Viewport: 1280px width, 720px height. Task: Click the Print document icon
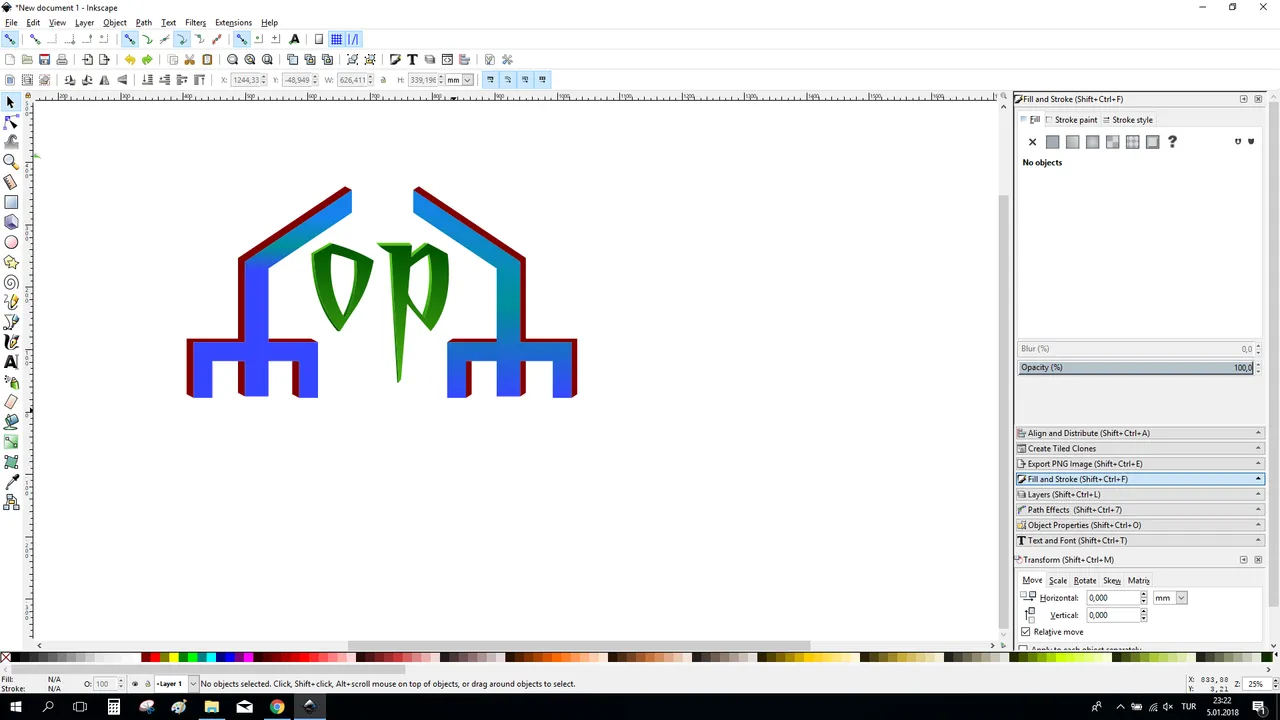(62, 59)
